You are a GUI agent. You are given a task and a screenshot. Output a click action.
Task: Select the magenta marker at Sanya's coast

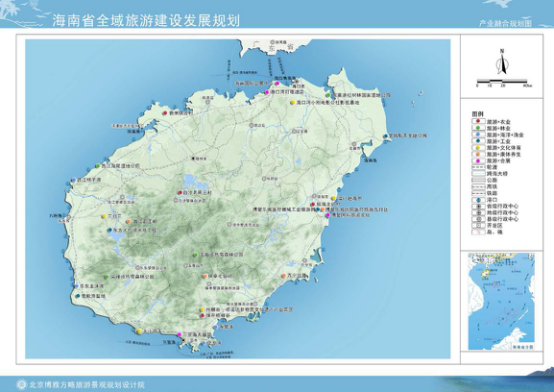pyautogui.click(x=179, y=334)
